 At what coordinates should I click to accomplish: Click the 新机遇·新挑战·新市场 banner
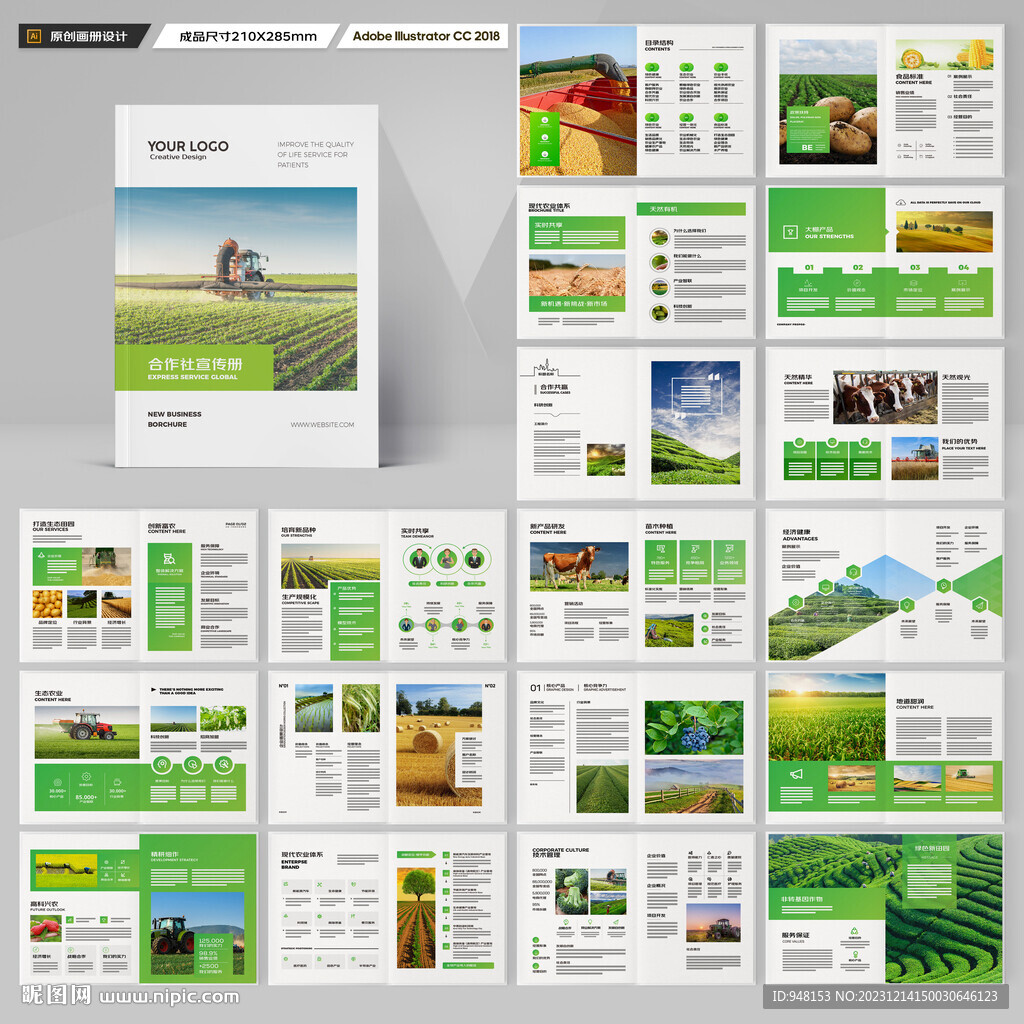(577, 304)
